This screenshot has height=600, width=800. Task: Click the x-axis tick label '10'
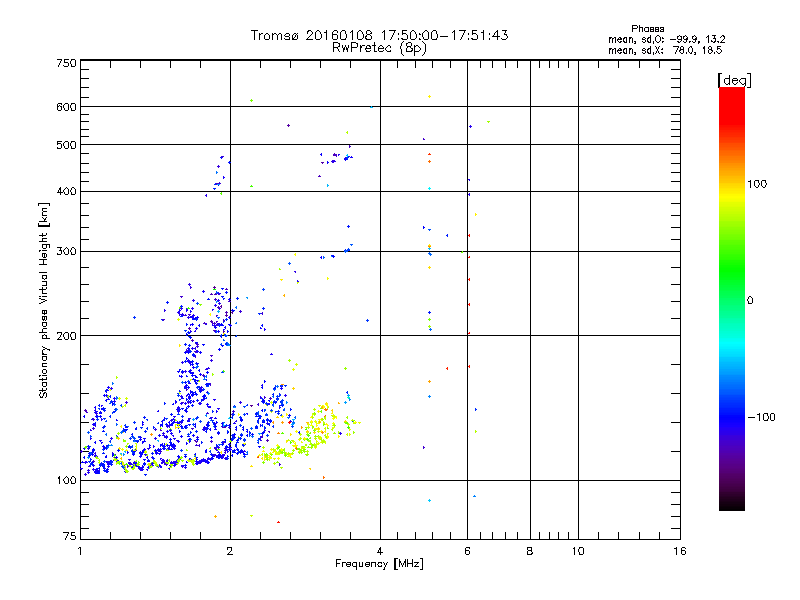click(578, 551)
